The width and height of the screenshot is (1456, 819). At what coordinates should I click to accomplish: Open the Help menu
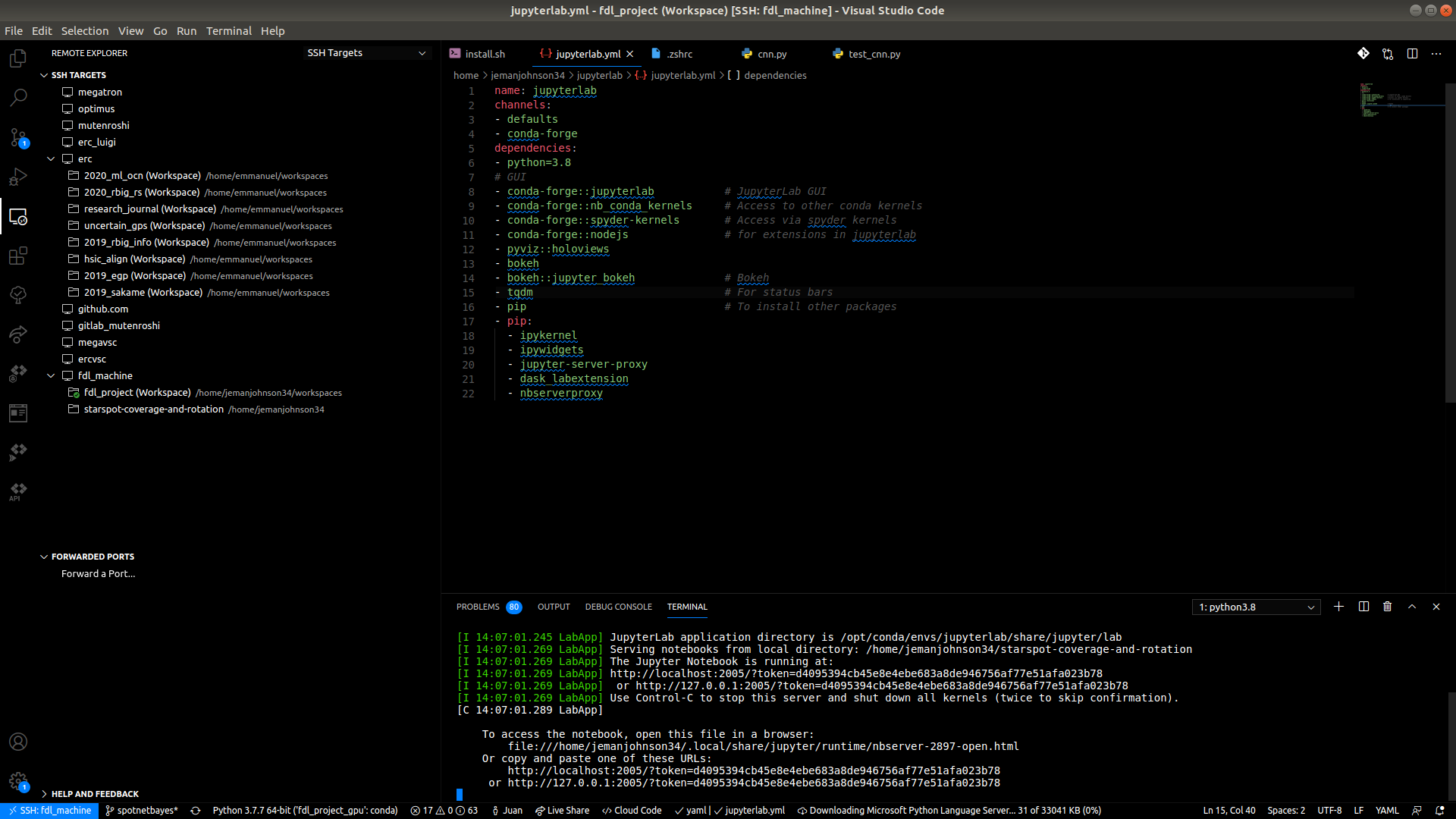pyautogui.click(x=273, y=31)
